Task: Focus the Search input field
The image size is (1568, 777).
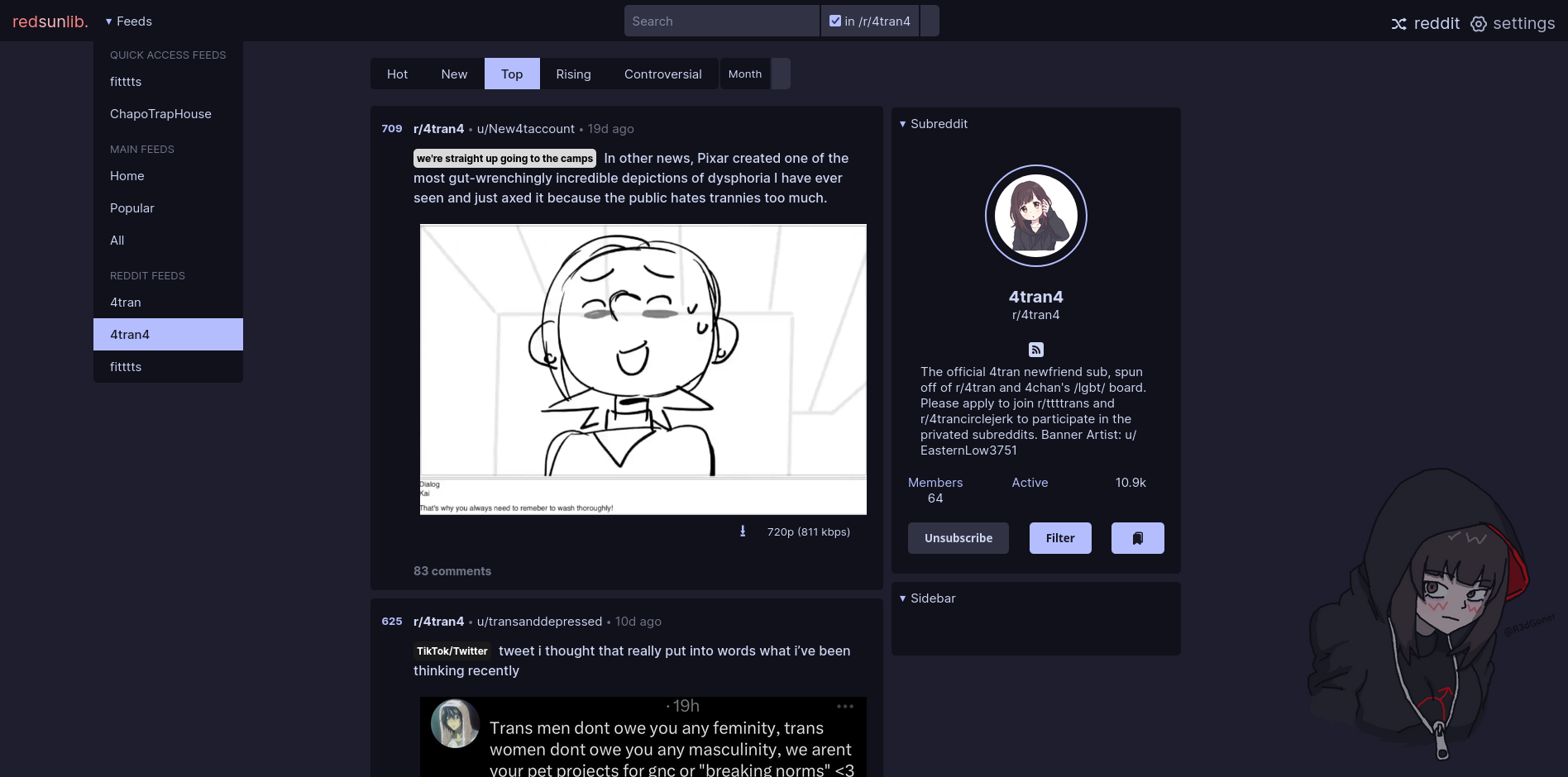Action: (722, 21)
